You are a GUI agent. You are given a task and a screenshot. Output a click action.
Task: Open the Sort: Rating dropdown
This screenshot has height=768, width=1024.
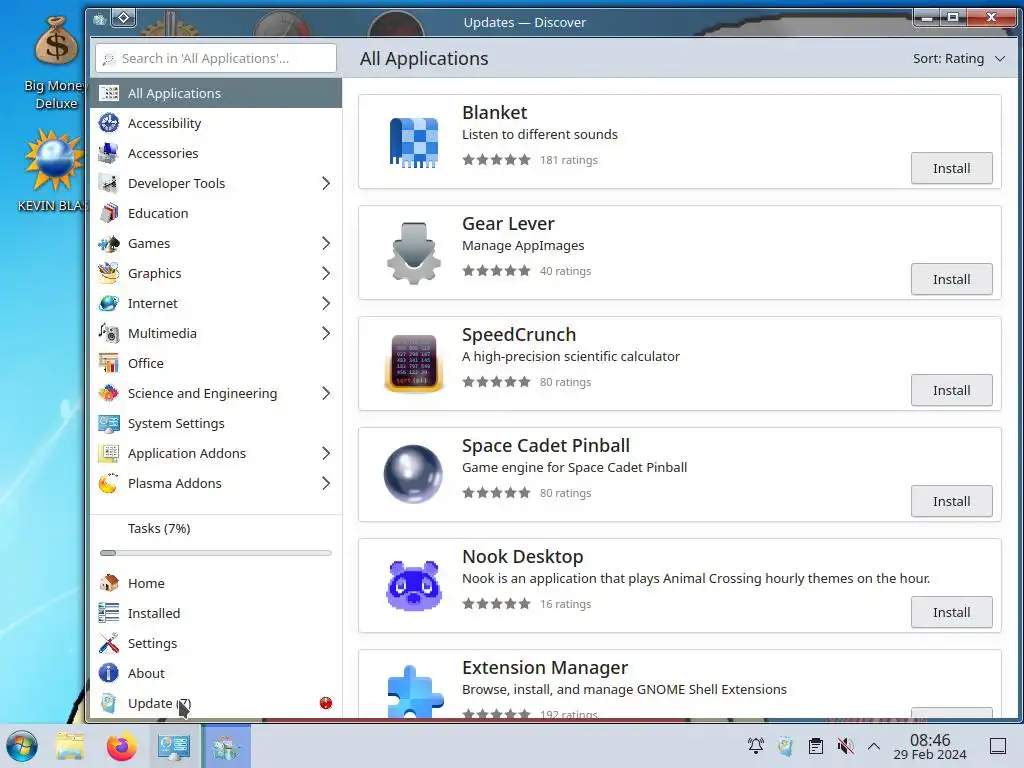[959, 58]
